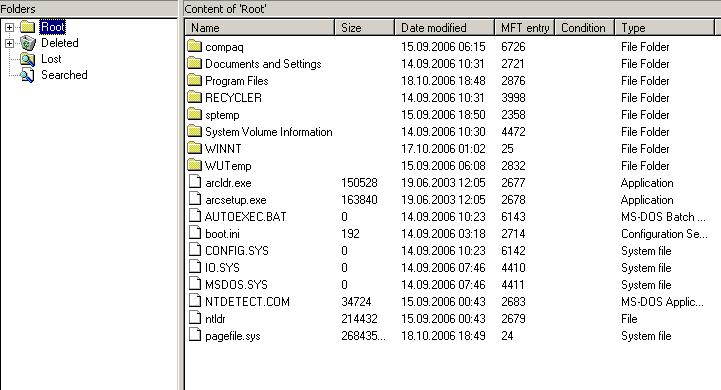Select the Searched item in tree
This screenshot has height=390, width=721.
pos(64,75)
